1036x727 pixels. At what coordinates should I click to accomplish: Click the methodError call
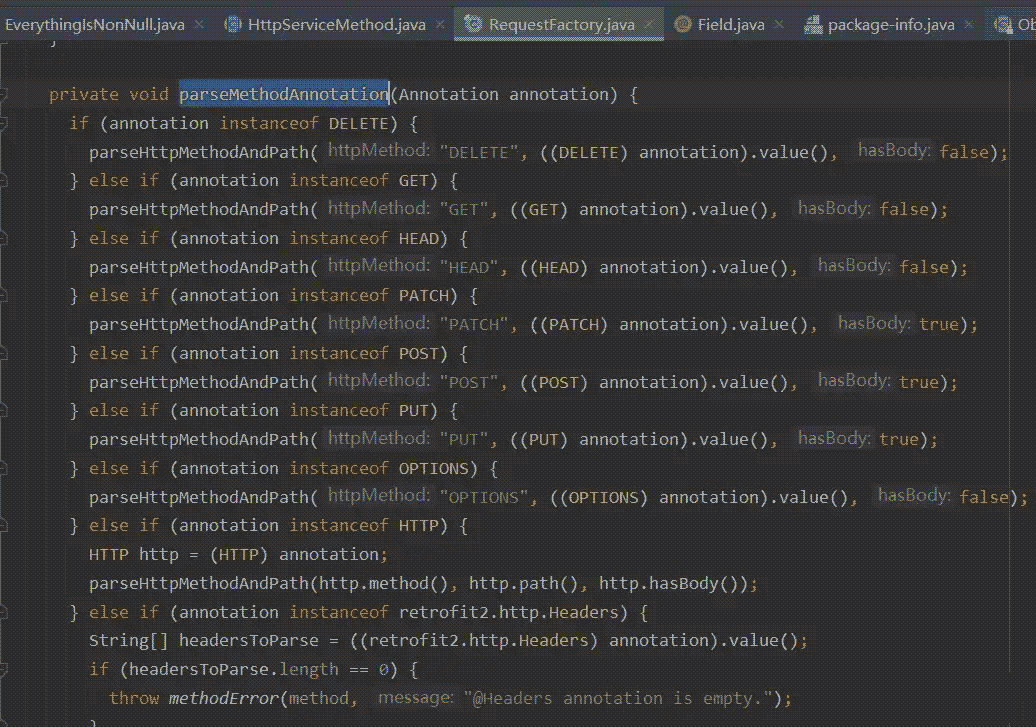point(223,699)
